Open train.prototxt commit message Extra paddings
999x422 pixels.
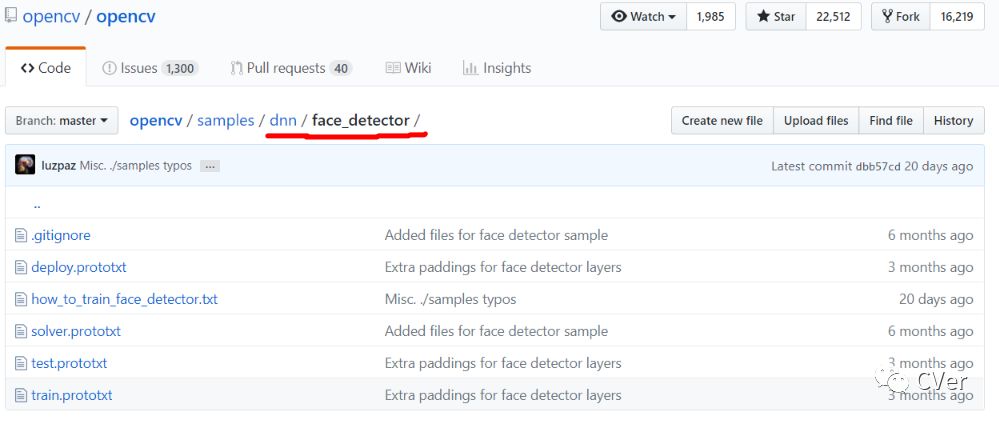coord(503,395)
